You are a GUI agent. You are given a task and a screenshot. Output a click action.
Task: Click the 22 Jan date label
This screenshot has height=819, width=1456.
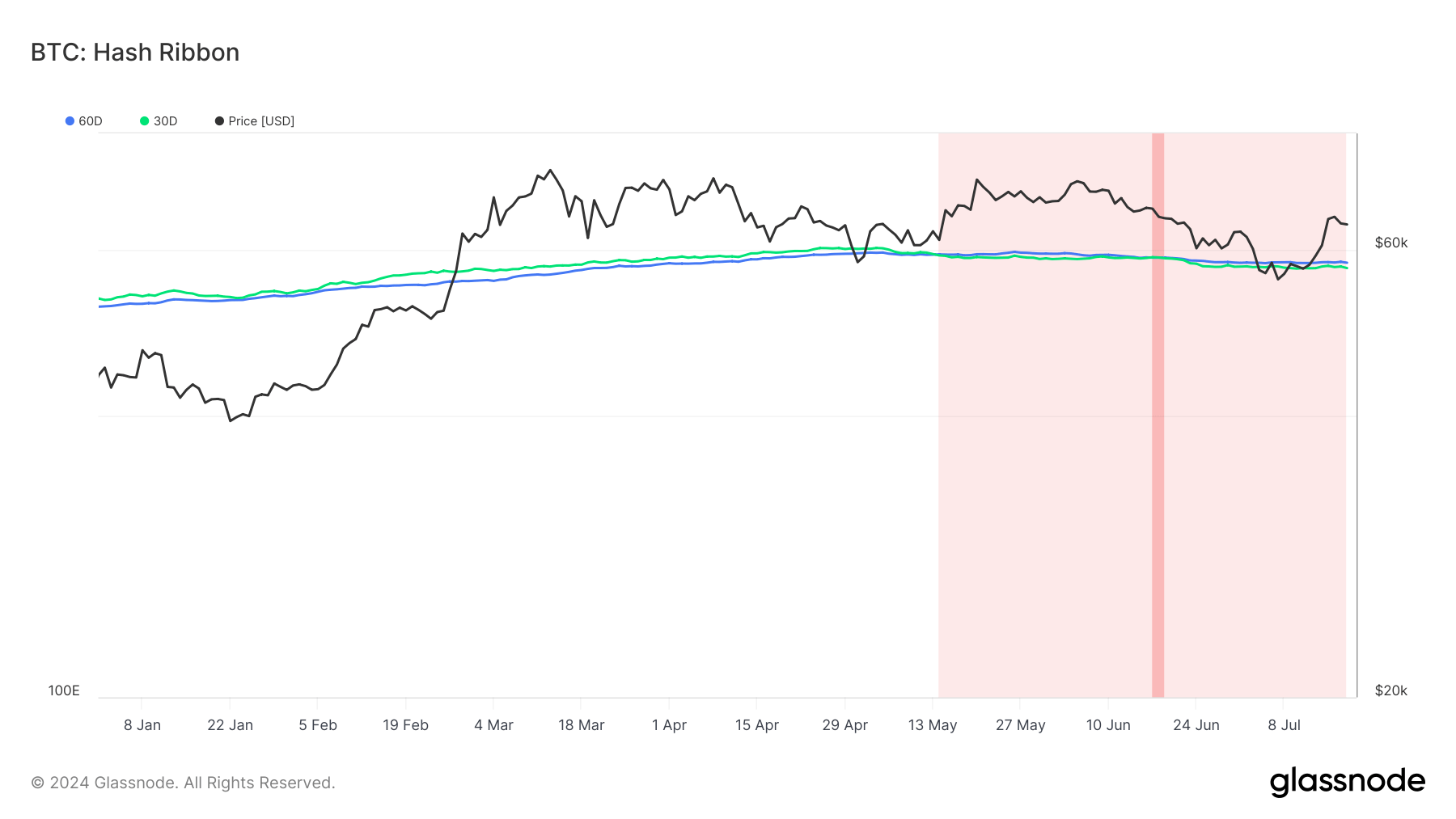(230, 725)
